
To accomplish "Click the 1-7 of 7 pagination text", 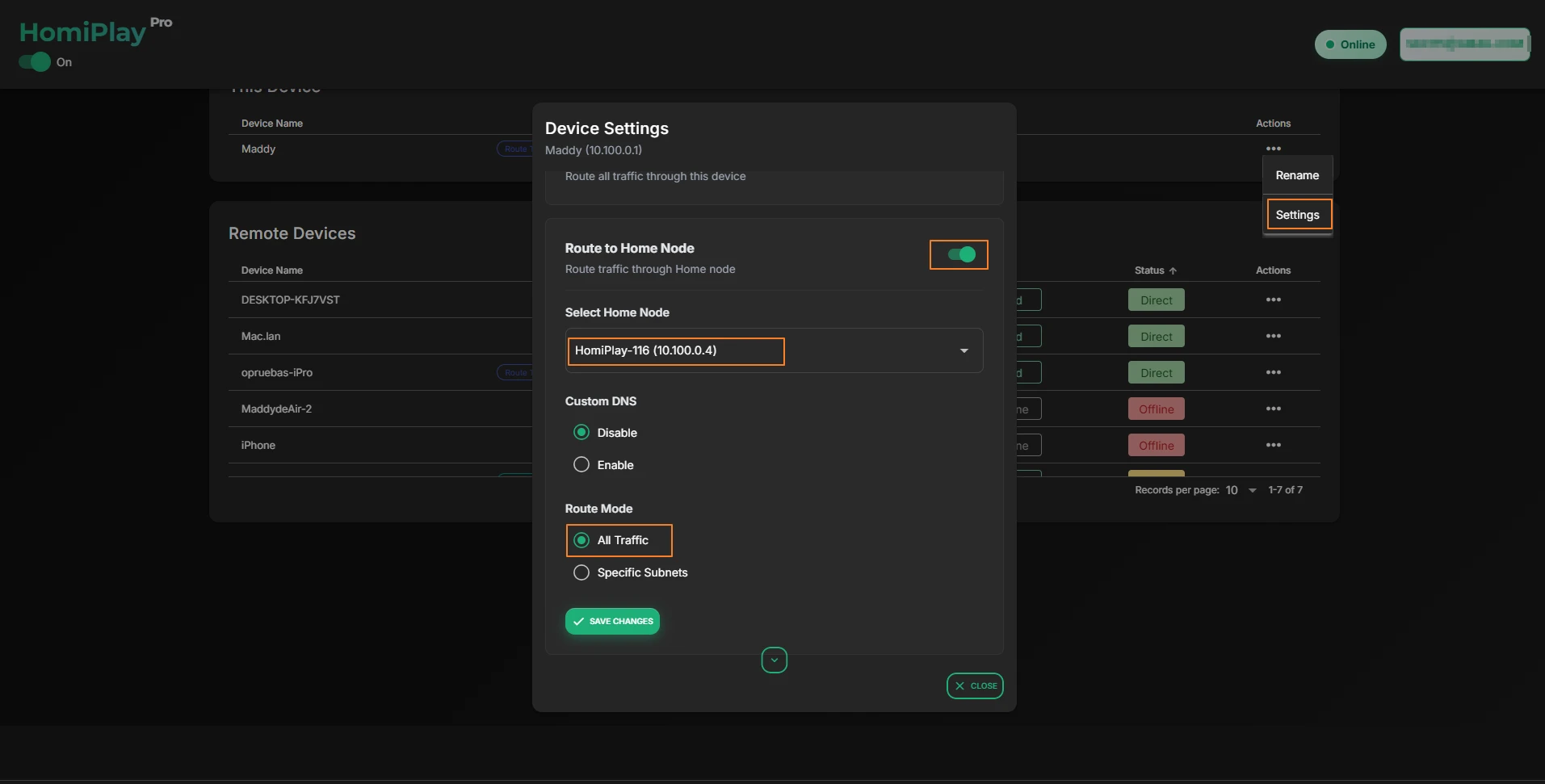I will click(1285, 490).
